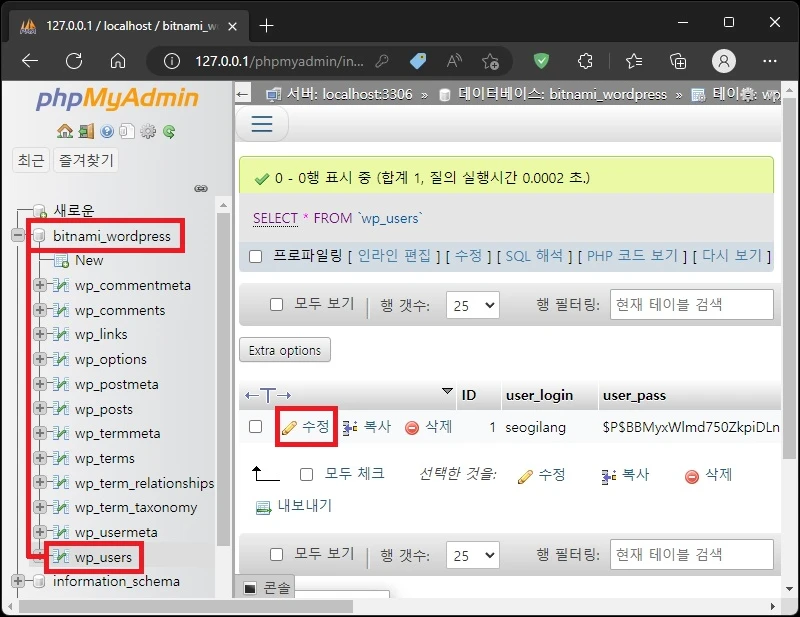Click the SQL 해석 link
Screen dimensions: 800x617
pos(534,256)
